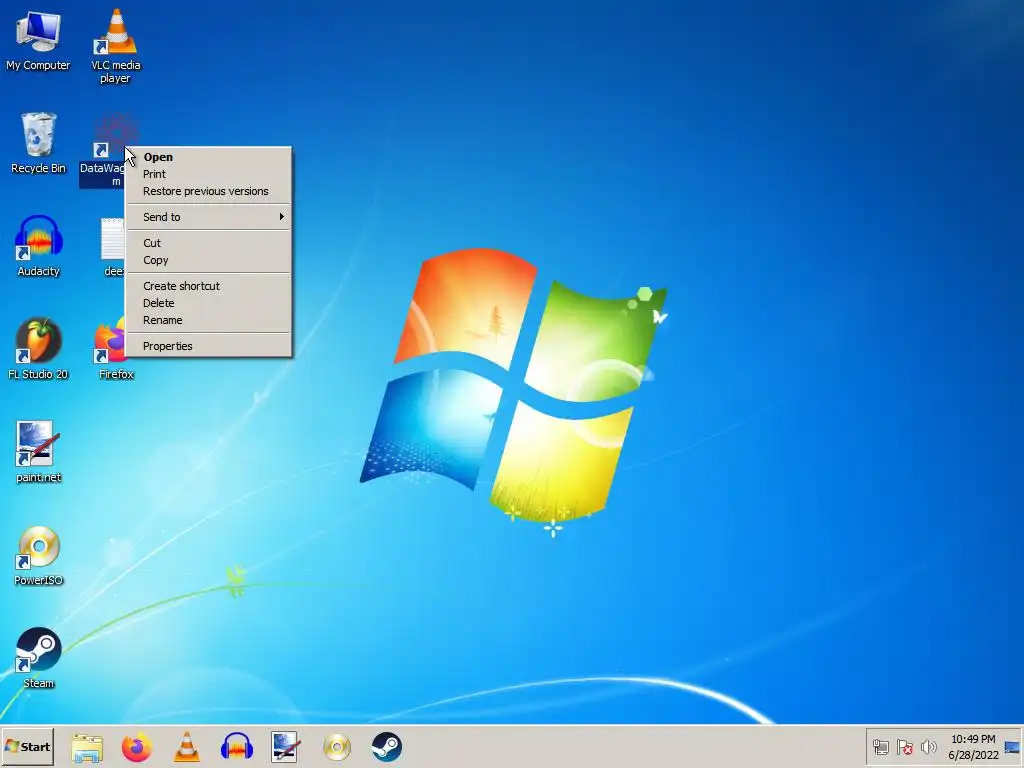This screenshot has width=1024, height=768.
Task: Select the partly hidden text file icon
Action: coord(112,246)
